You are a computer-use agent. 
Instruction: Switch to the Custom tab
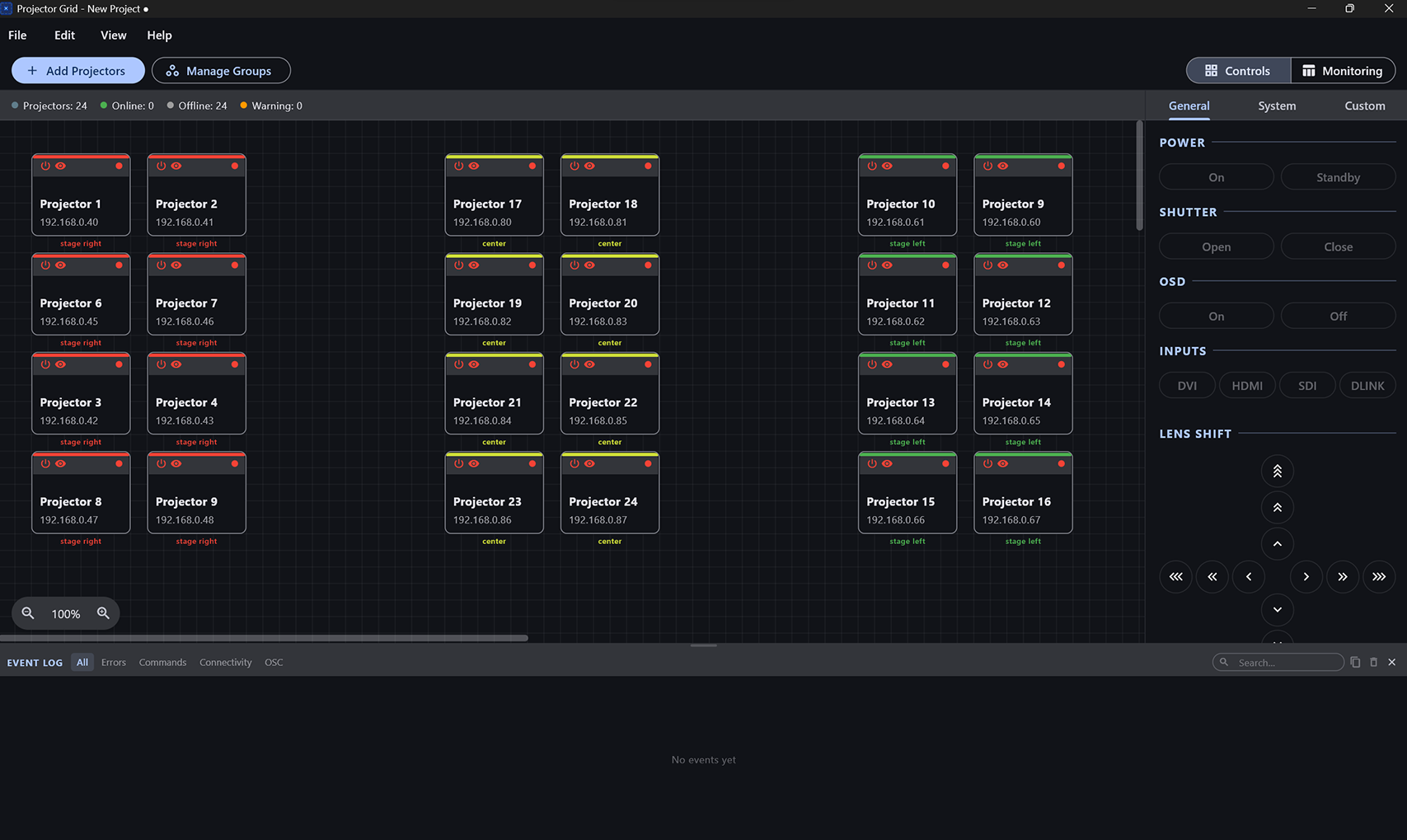coord(1364,106)
